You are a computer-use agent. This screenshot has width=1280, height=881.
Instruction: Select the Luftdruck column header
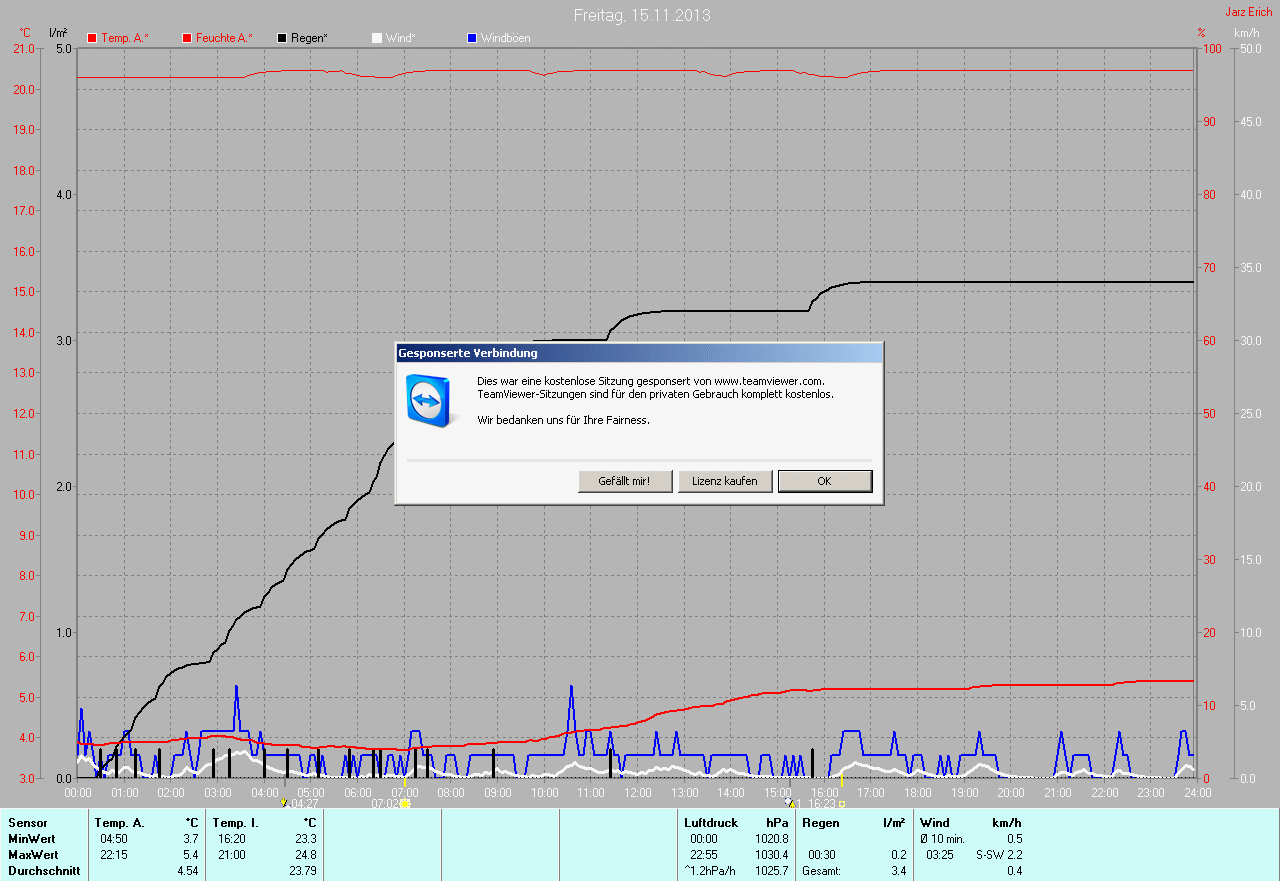pyautogui.click(x=710, y=823)
